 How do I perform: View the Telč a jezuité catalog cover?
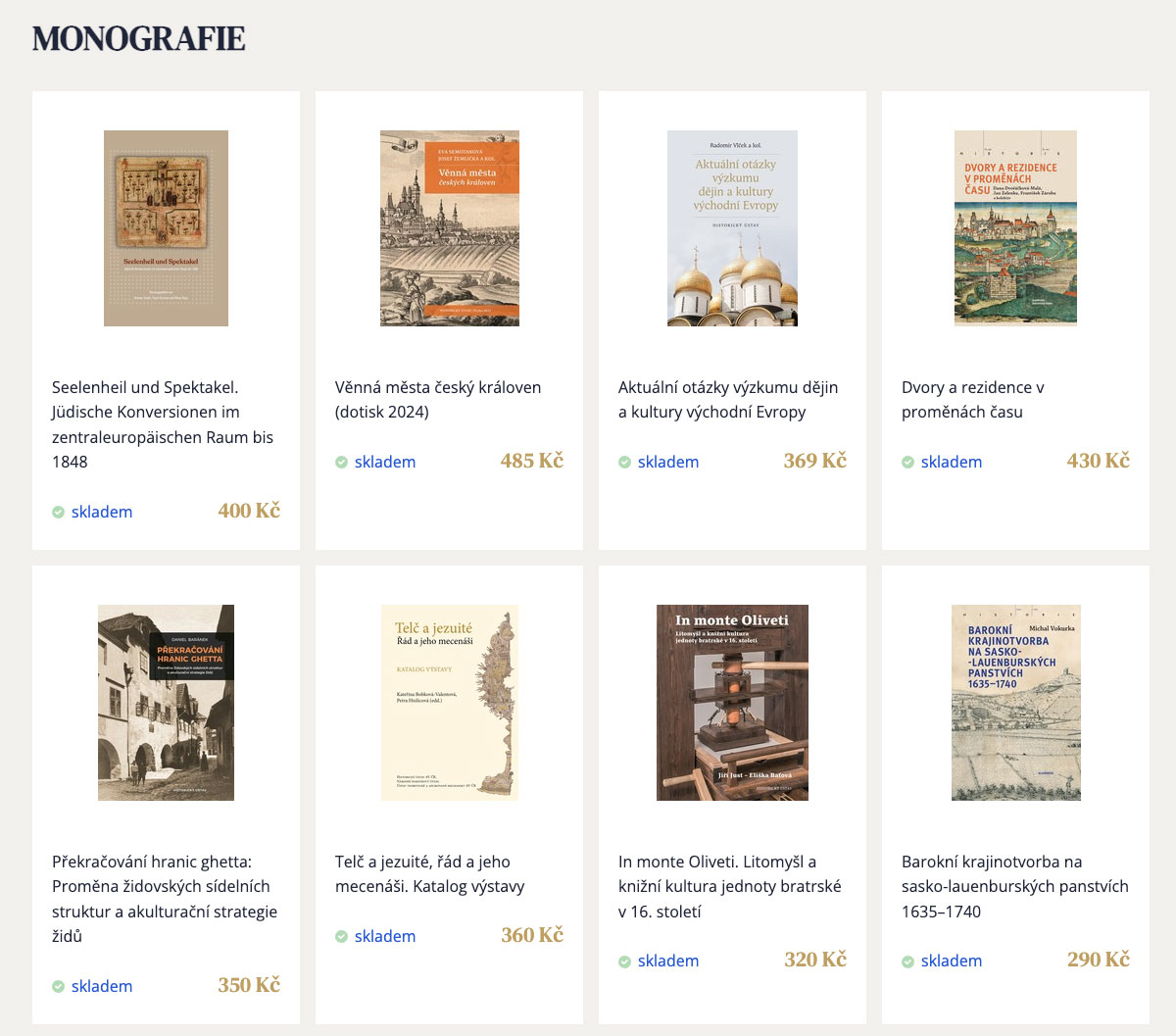click(450, 703)
